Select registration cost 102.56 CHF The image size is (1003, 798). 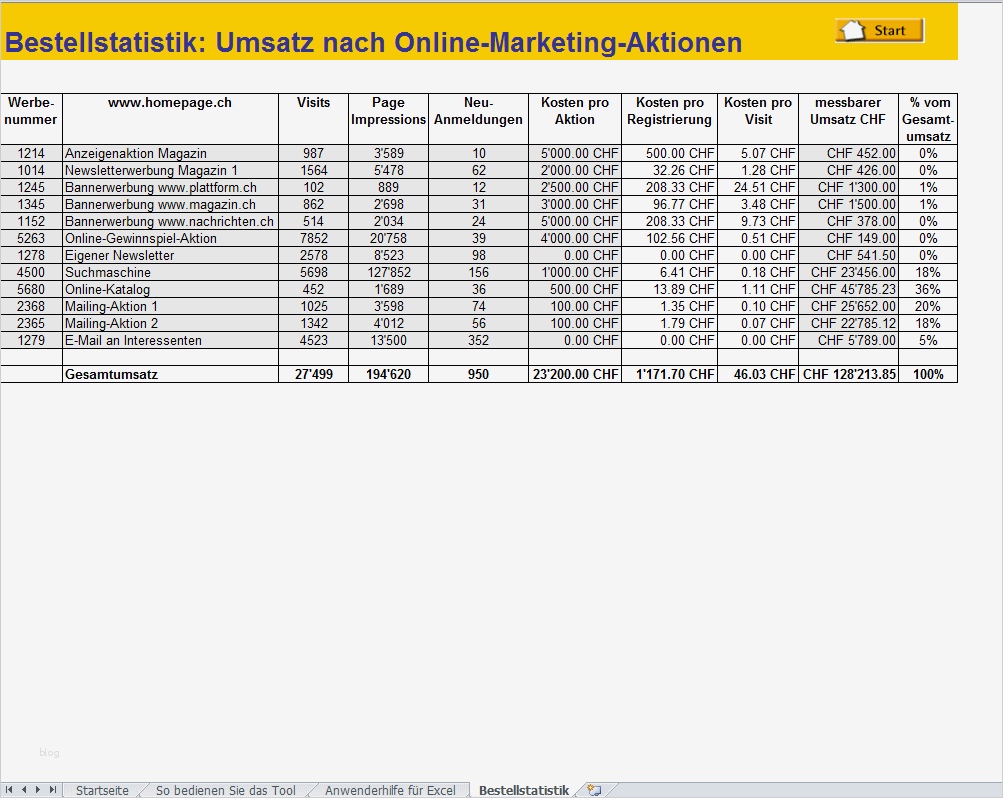point(669,238)
